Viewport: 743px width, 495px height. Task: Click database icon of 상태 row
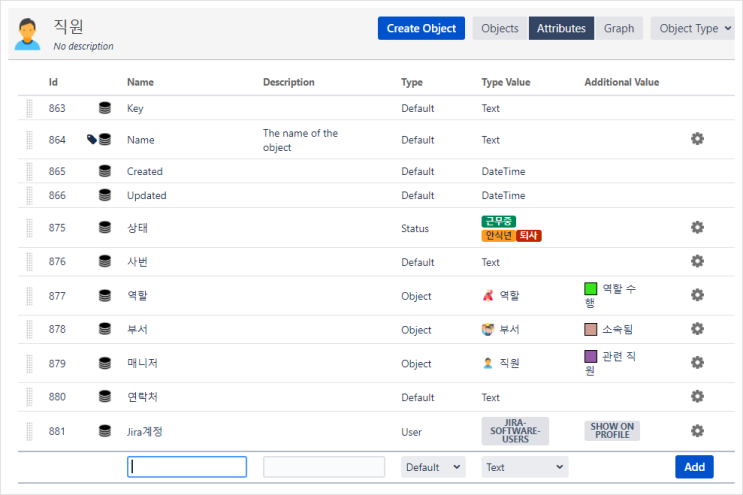pyautogui.click(x=105, y=227)
